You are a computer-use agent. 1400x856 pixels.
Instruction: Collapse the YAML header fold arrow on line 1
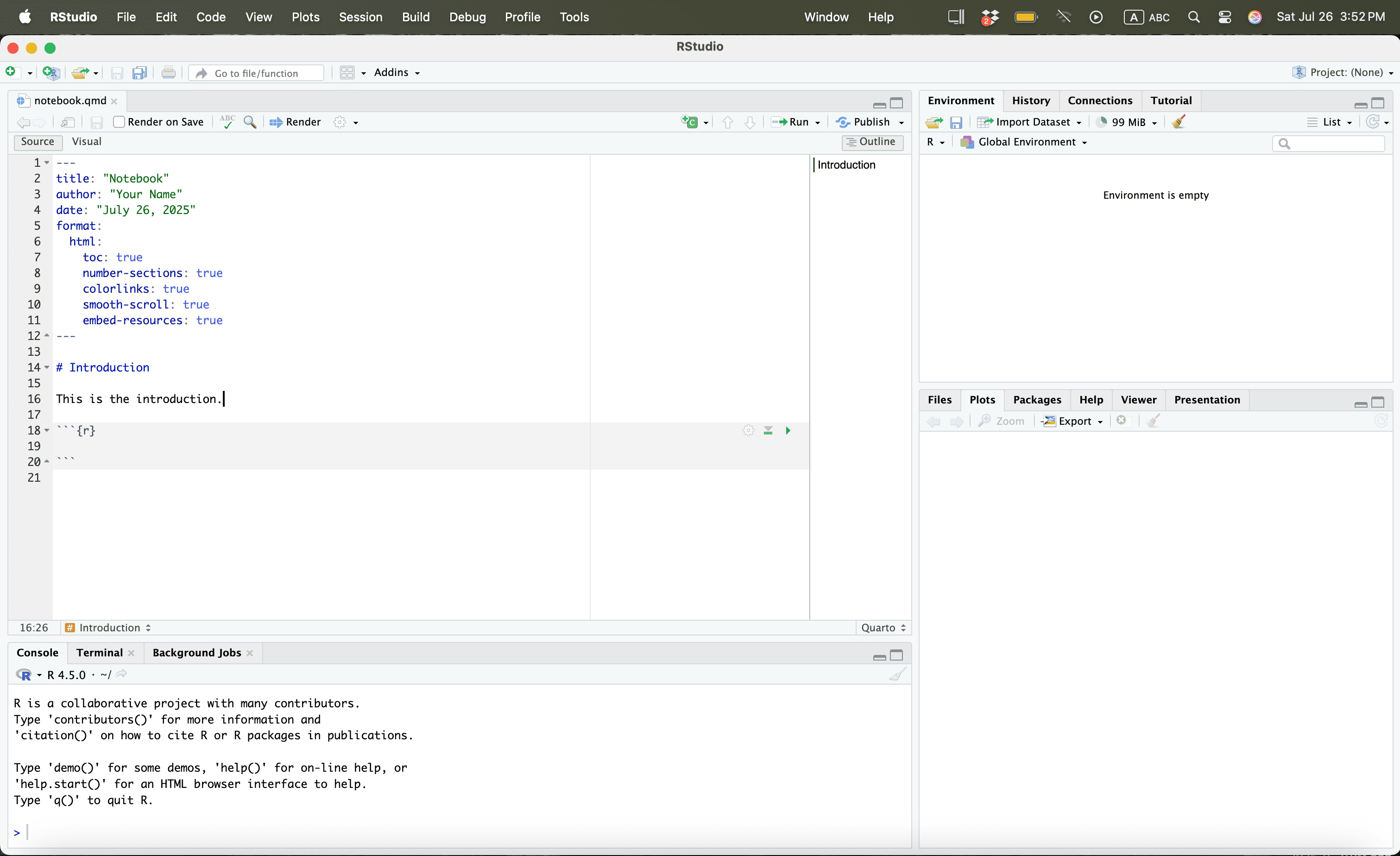tap(47, 163)
